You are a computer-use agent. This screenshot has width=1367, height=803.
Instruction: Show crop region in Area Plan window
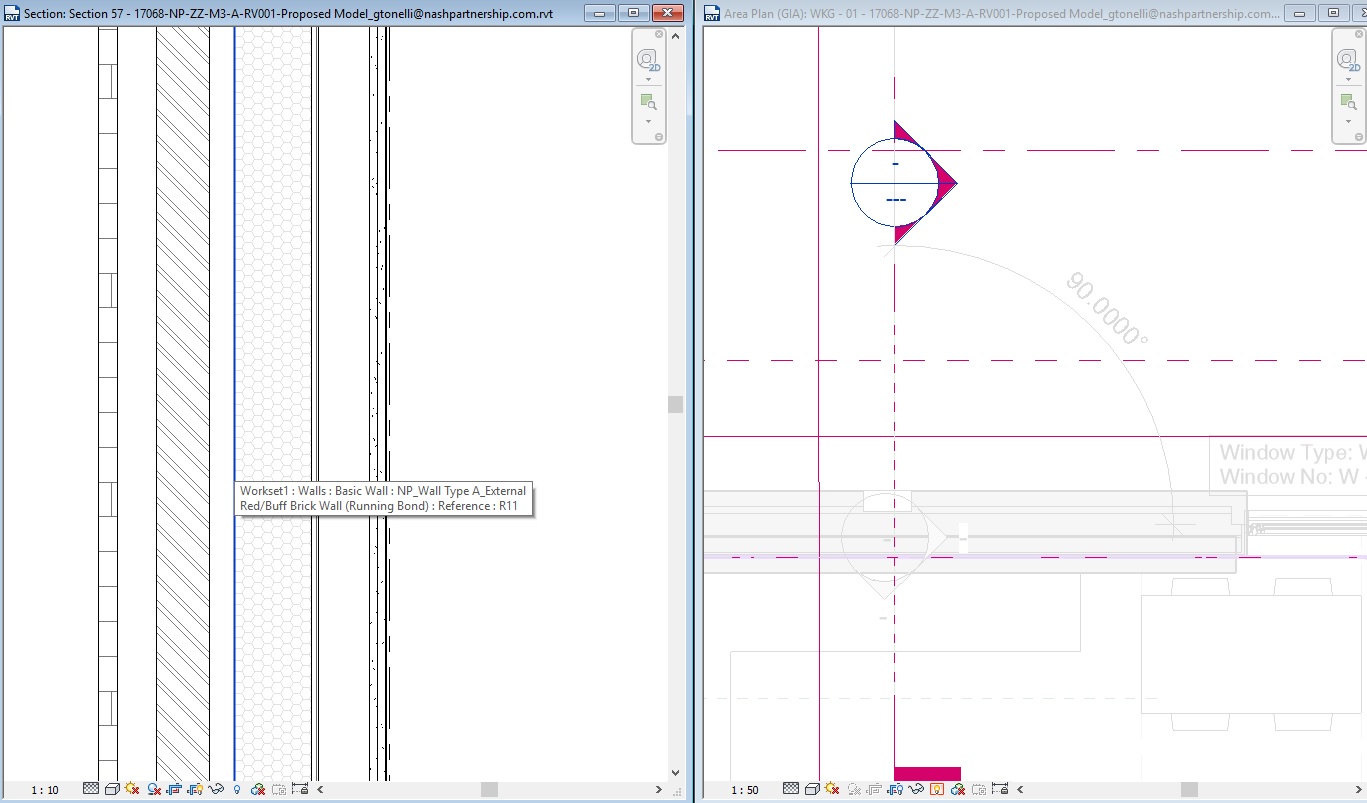point(895,789)
